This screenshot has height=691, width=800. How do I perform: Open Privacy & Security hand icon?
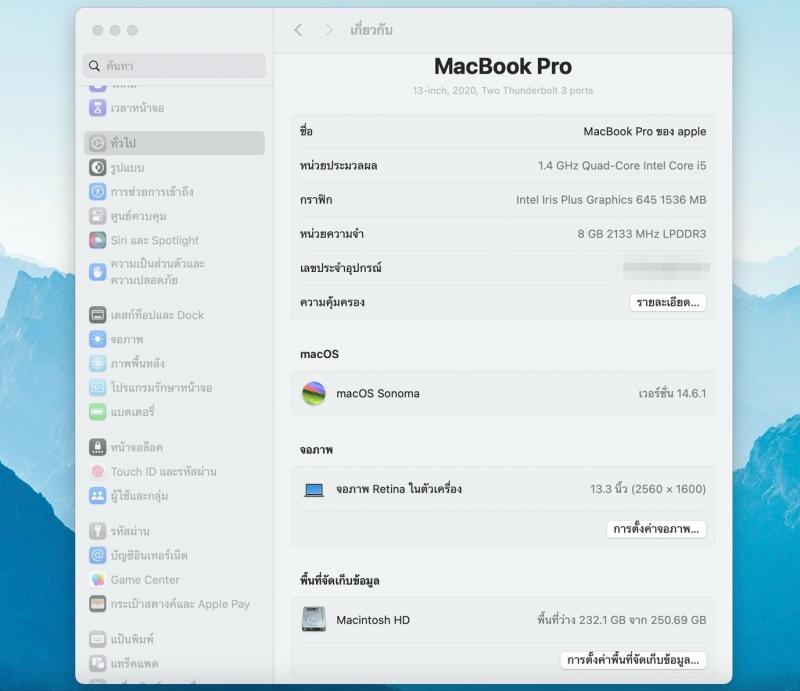click(97, 272)
